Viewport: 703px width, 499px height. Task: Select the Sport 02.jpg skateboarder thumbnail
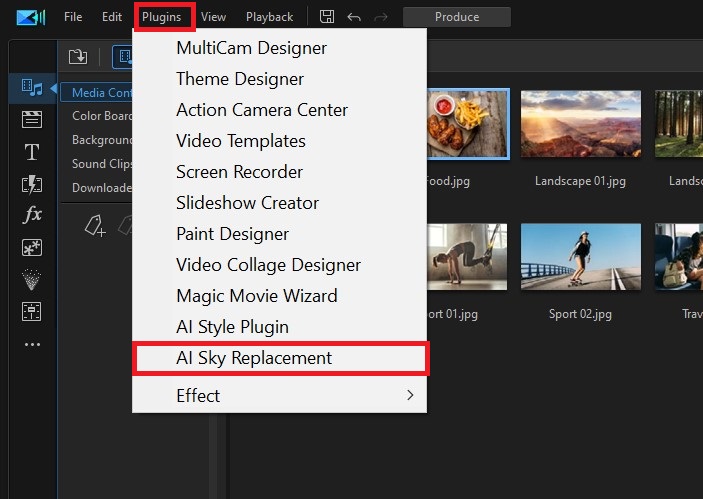tap(580, 257)
